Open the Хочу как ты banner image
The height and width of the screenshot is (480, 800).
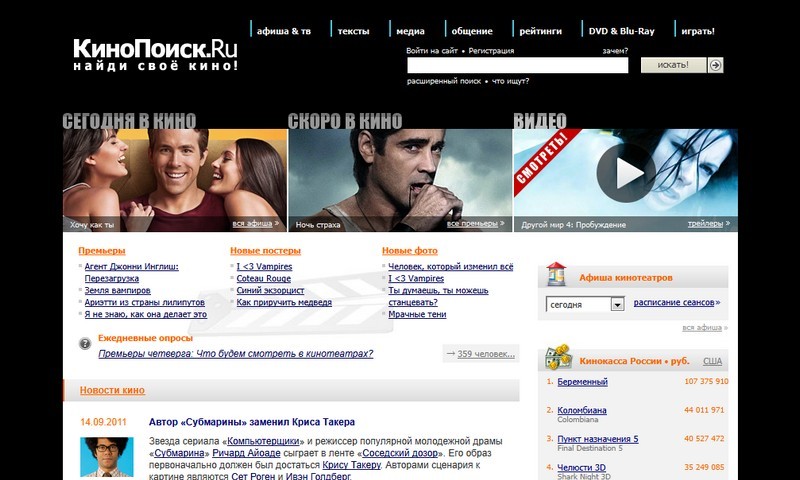[174, 180]
